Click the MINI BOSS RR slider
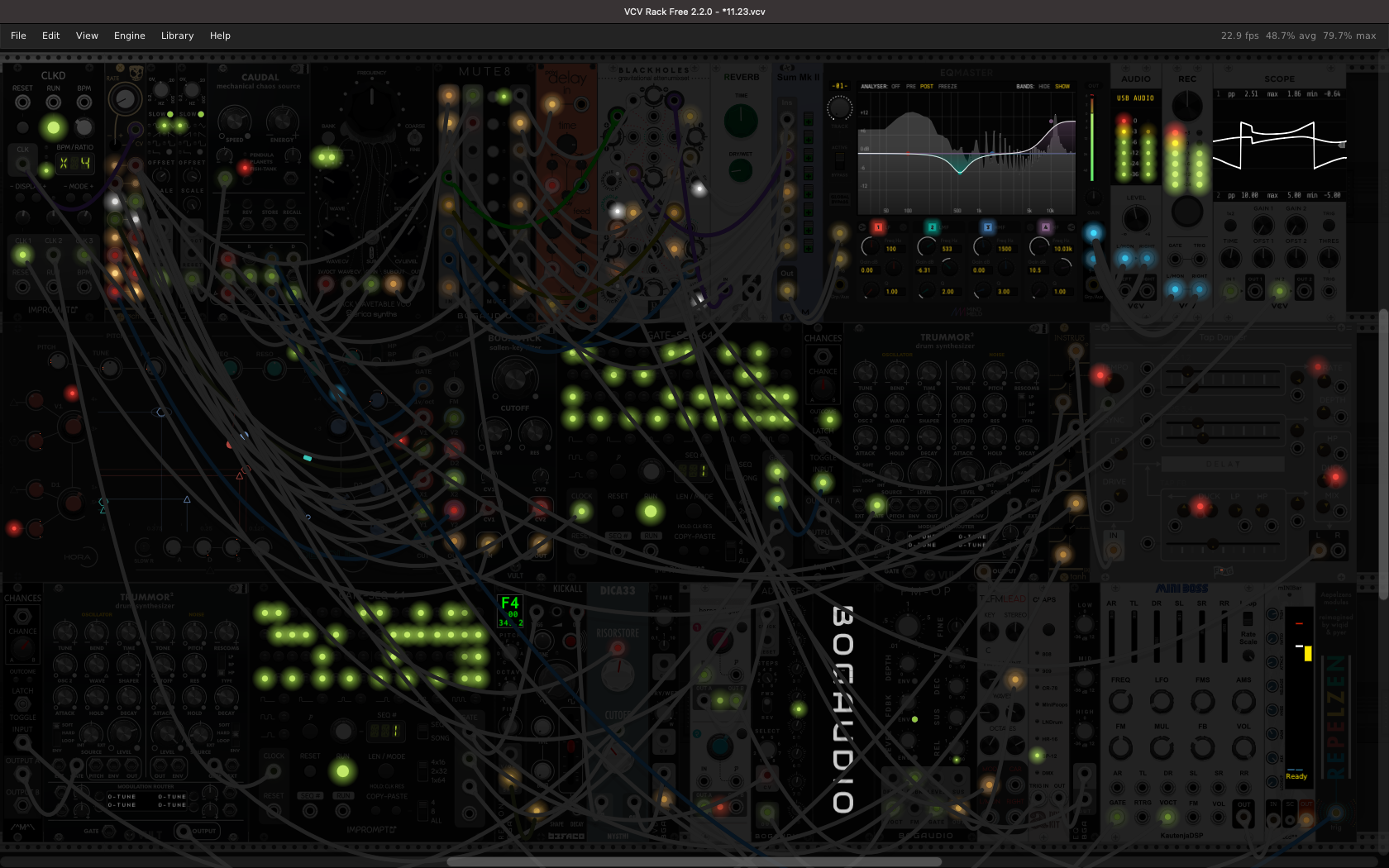Screen dimensions: 1389x868 pyautogui.click(x=1224, y=637)
